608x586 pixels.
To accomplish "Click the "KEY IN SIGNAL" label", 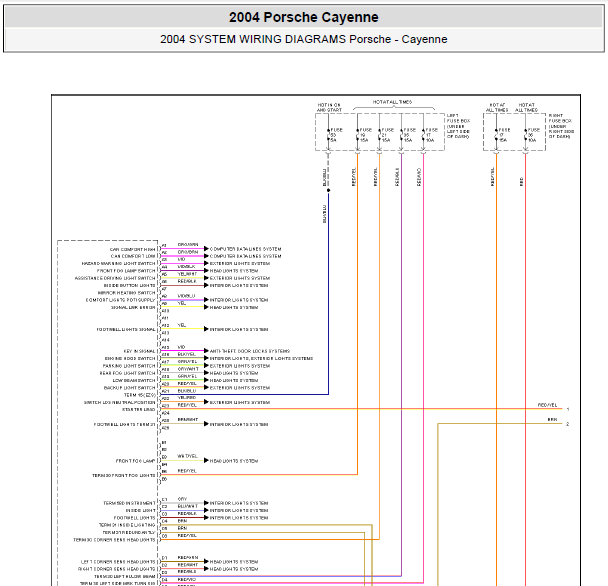I will point(139,351).
